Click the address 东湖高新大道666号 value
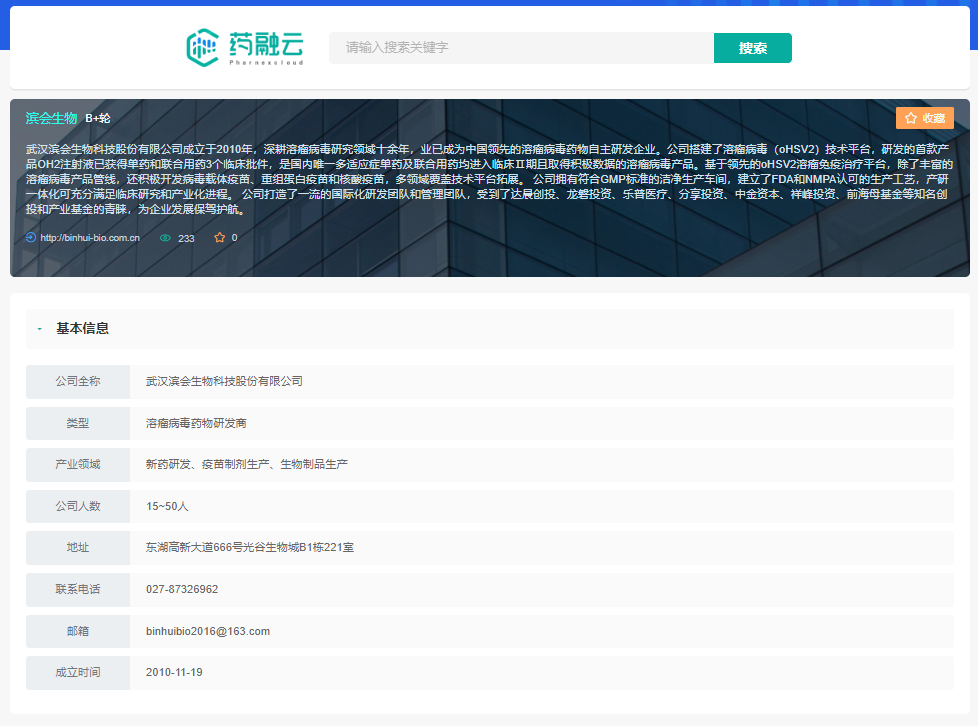Image resolution: width=978 pixels, height=726 pixels. pyautogui.click(x=249, y=547)
